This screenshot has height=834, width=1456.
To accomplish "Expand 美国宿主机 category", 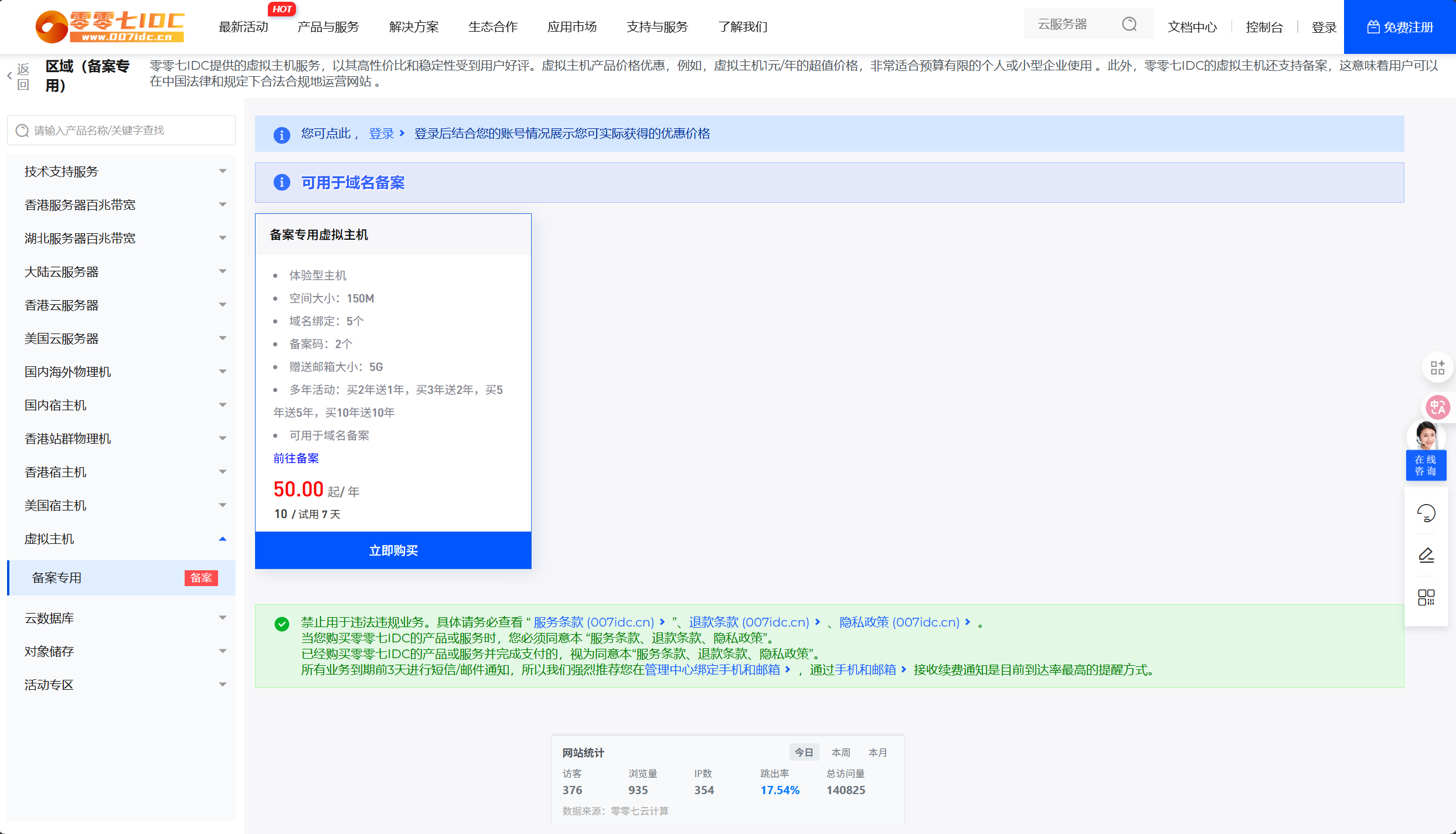I will (x=121, y=505).
